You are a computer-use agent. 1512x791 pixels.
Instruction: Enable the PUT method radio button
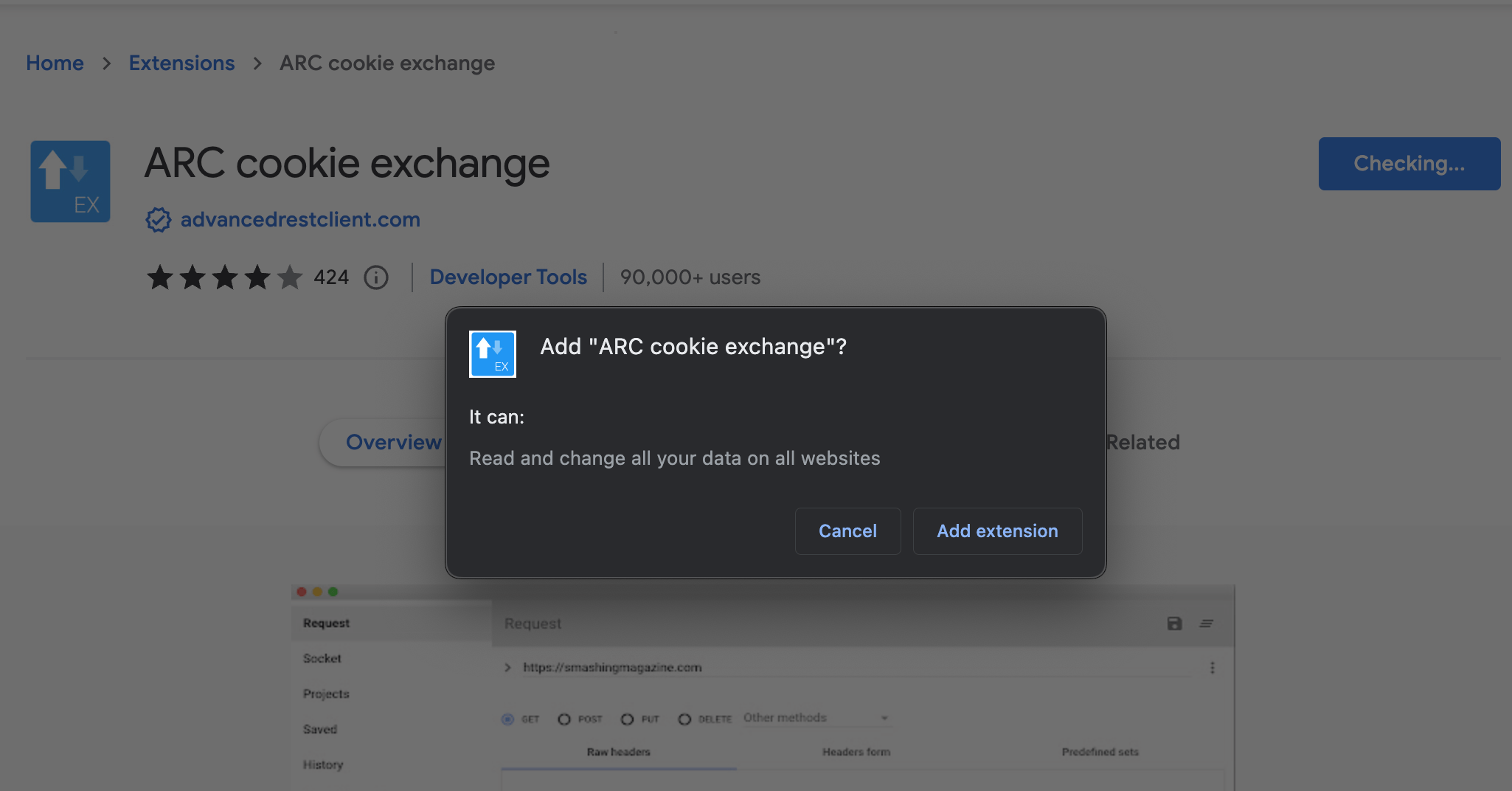(x=627, y=719)
